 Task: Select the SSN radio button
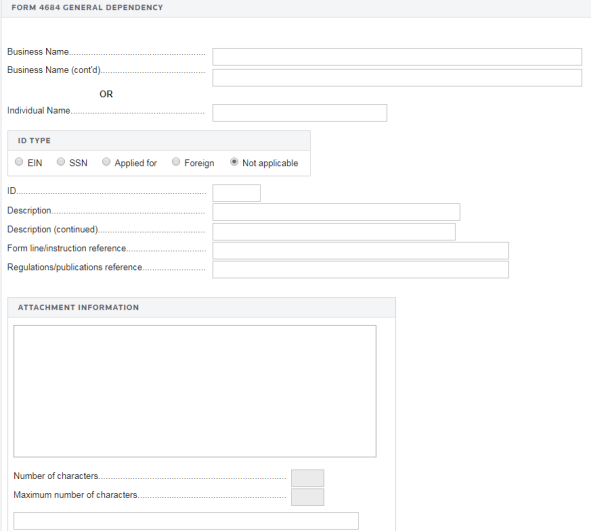click(61, 162)
